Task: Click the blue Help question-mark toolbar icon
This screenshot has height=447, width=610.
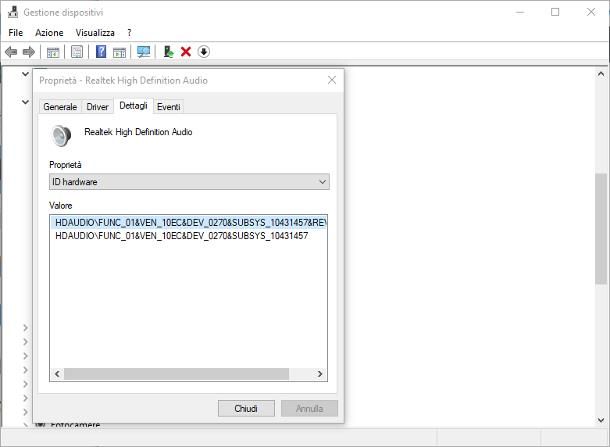Action: pos(101,52)
